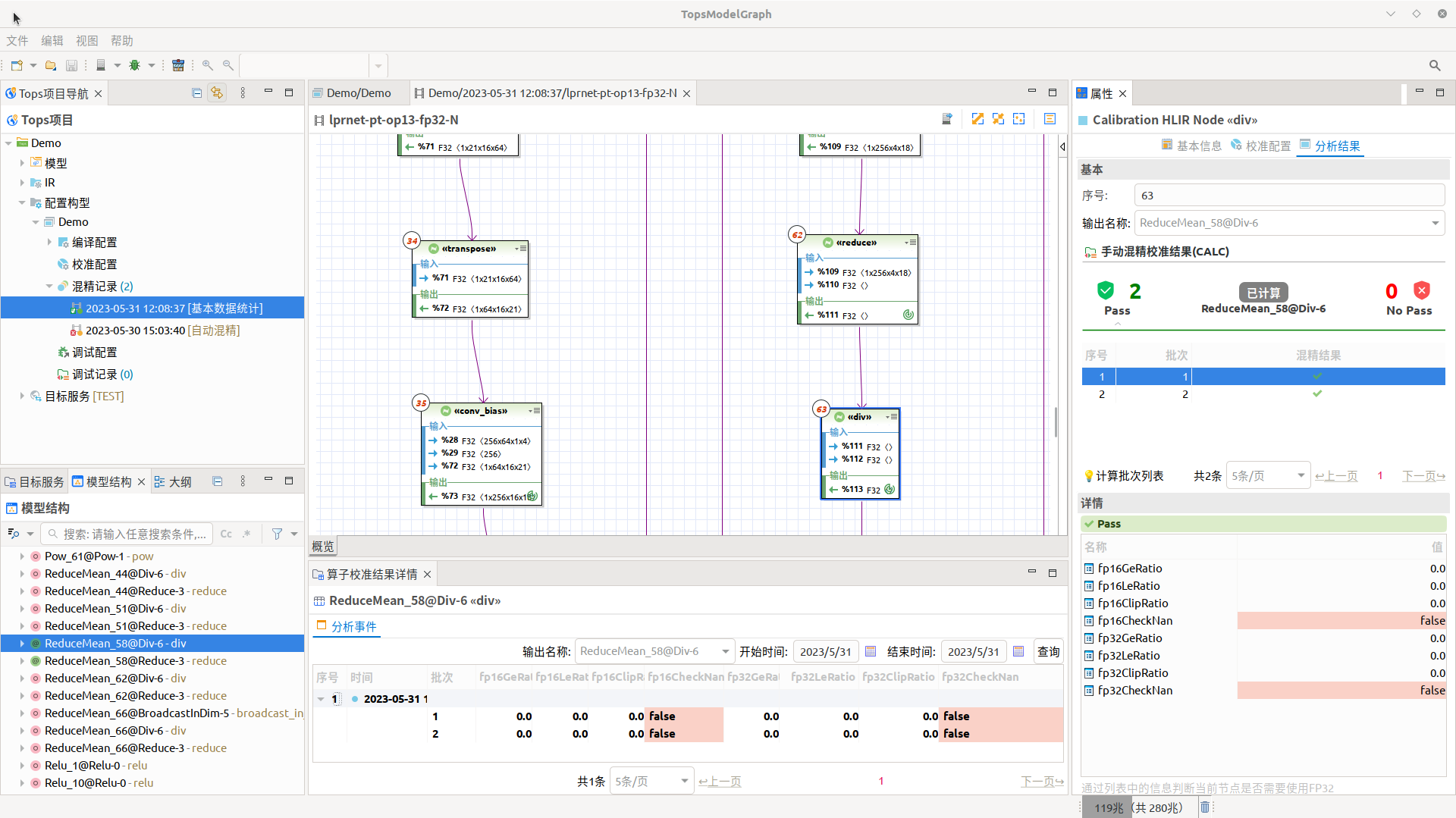This screenshot has height=818, width=1456.
Task: Click the graph vertical scrollbar thumb
Action: [x=1056, y=422]
